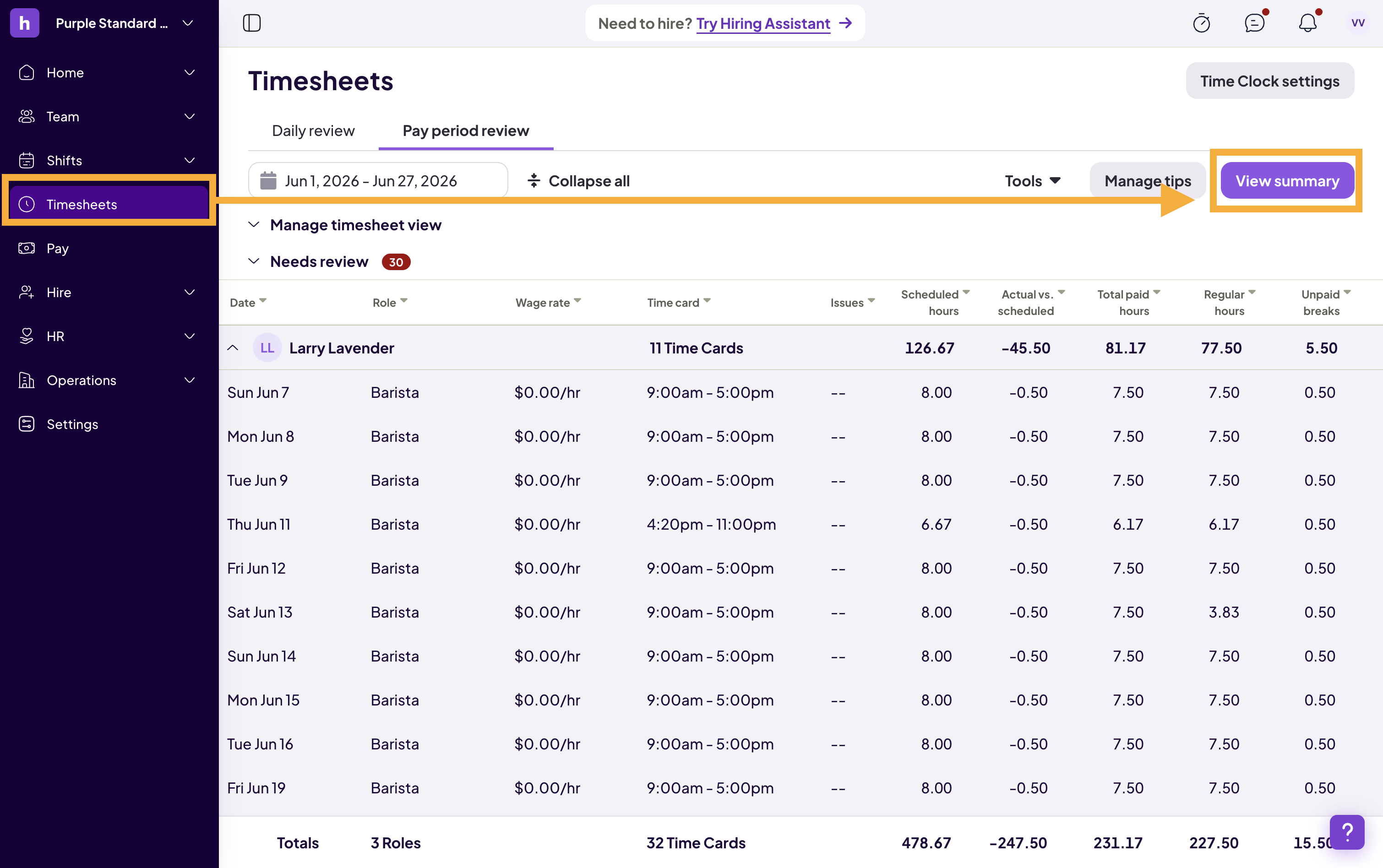Sort by the Date column header
1383x868 pixels.
[x=248, y=303]
